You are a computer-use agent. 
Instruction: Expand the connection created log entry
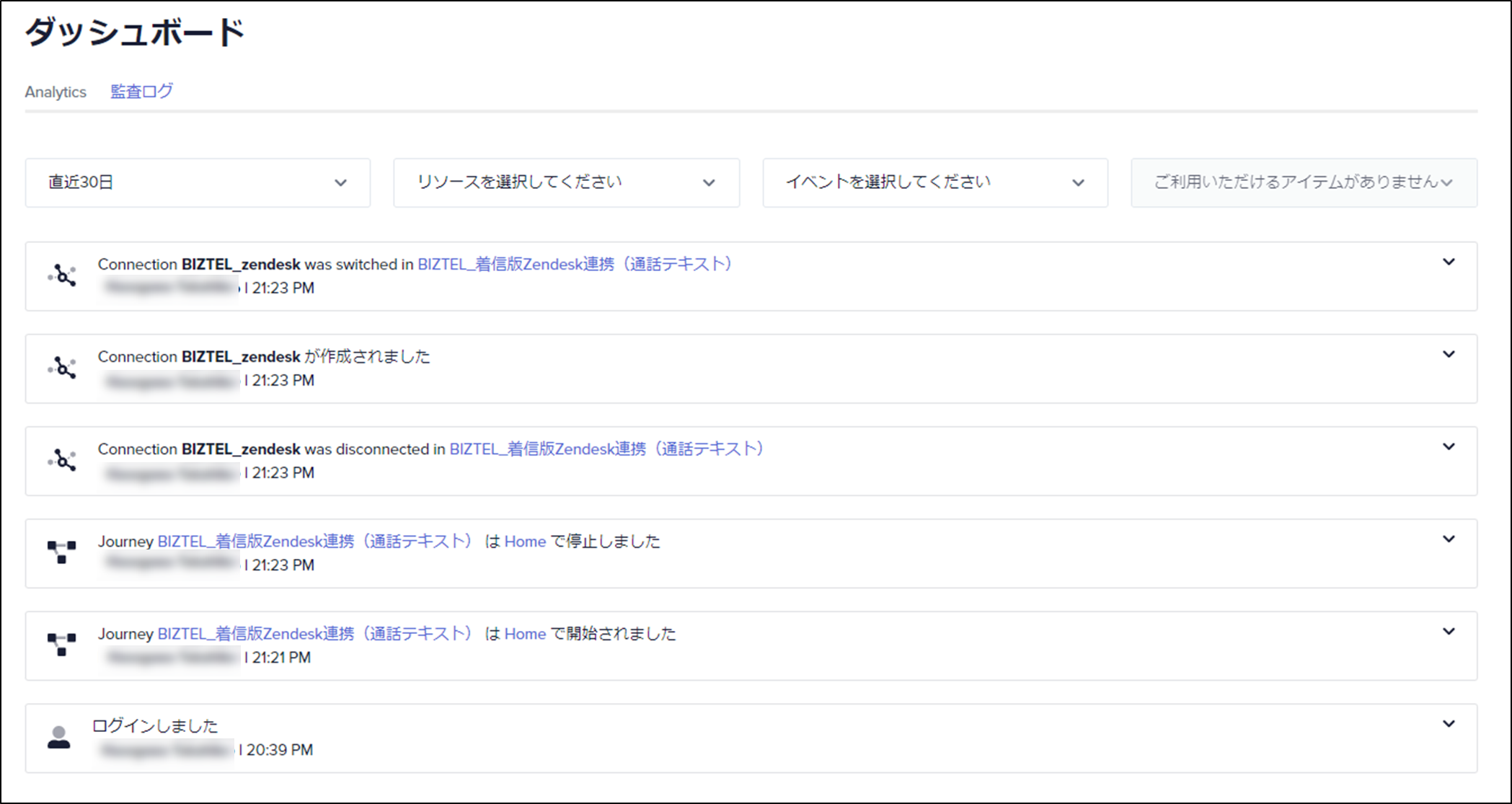pos(1449,355)
